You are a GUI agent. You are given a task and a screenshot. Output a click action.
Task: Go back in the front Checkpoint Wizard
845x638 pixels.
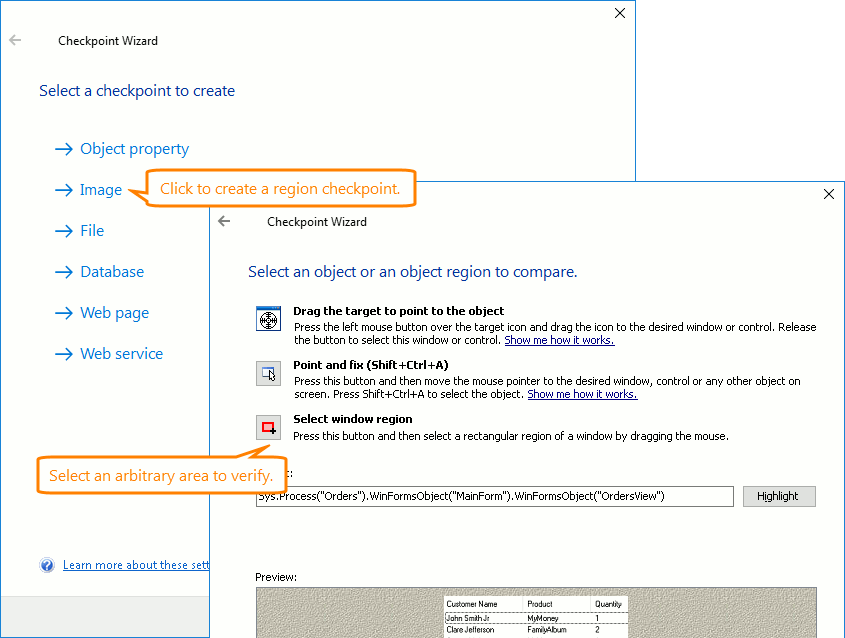click(224, 221)
